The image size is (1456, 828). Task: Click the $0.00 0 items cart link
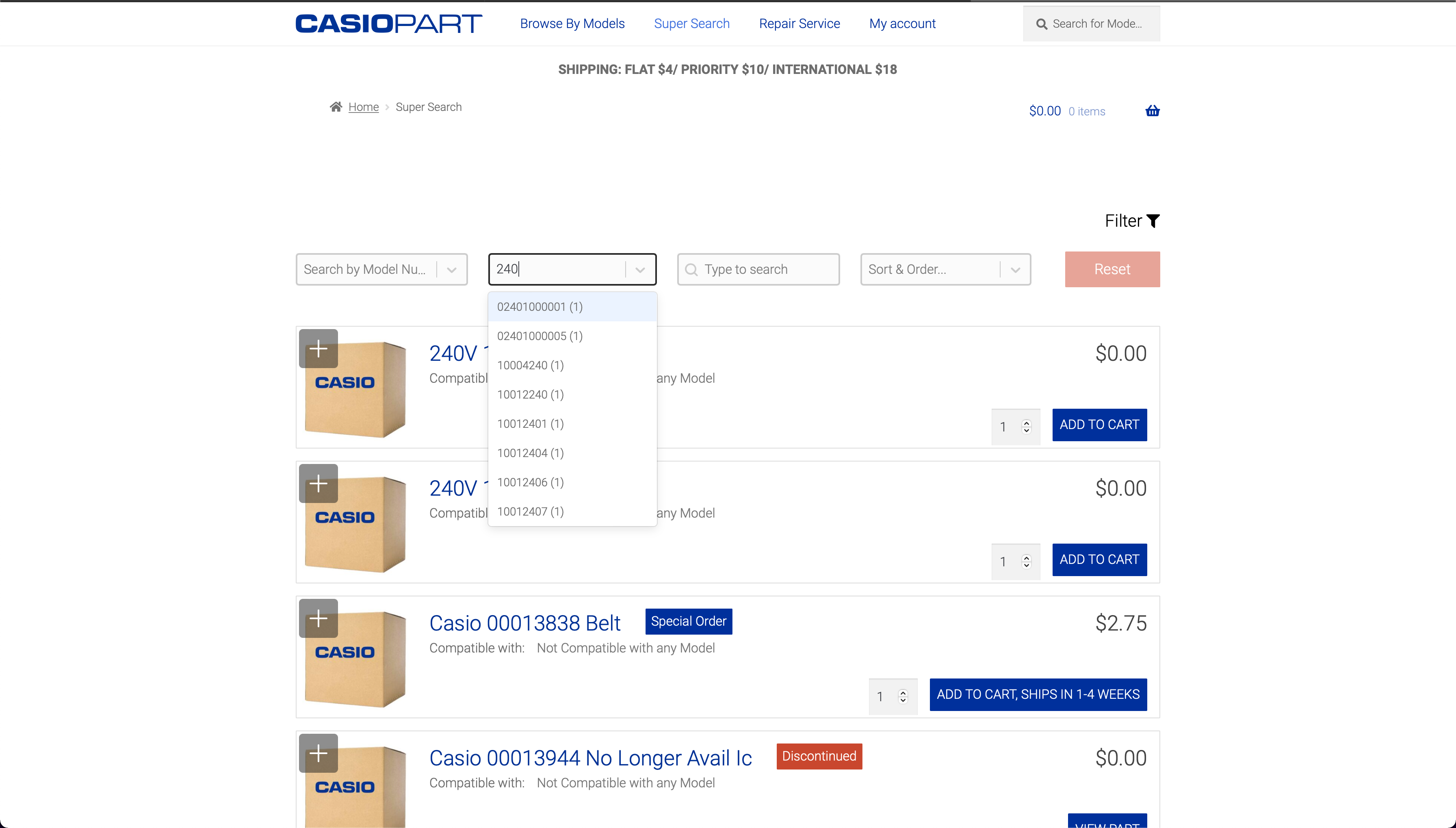tap(1067, 111)
